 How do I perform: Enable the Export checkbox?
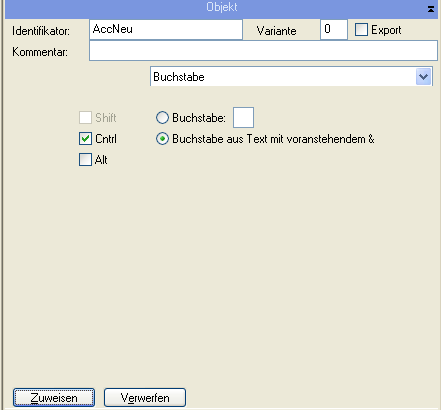pos(361,30)
